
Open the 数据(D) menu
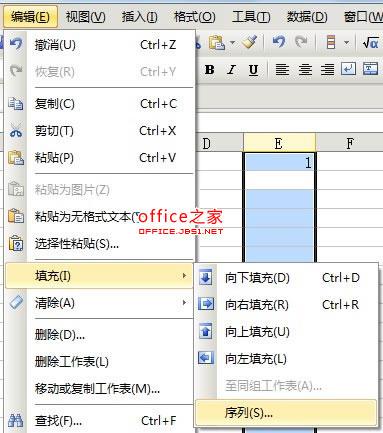point(307,16)
